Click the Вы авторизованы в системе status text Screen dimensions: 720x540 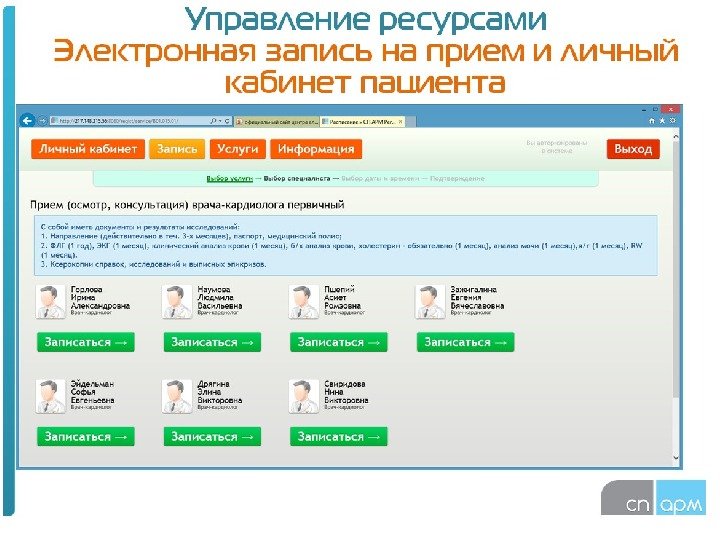(x=557, y=146)
